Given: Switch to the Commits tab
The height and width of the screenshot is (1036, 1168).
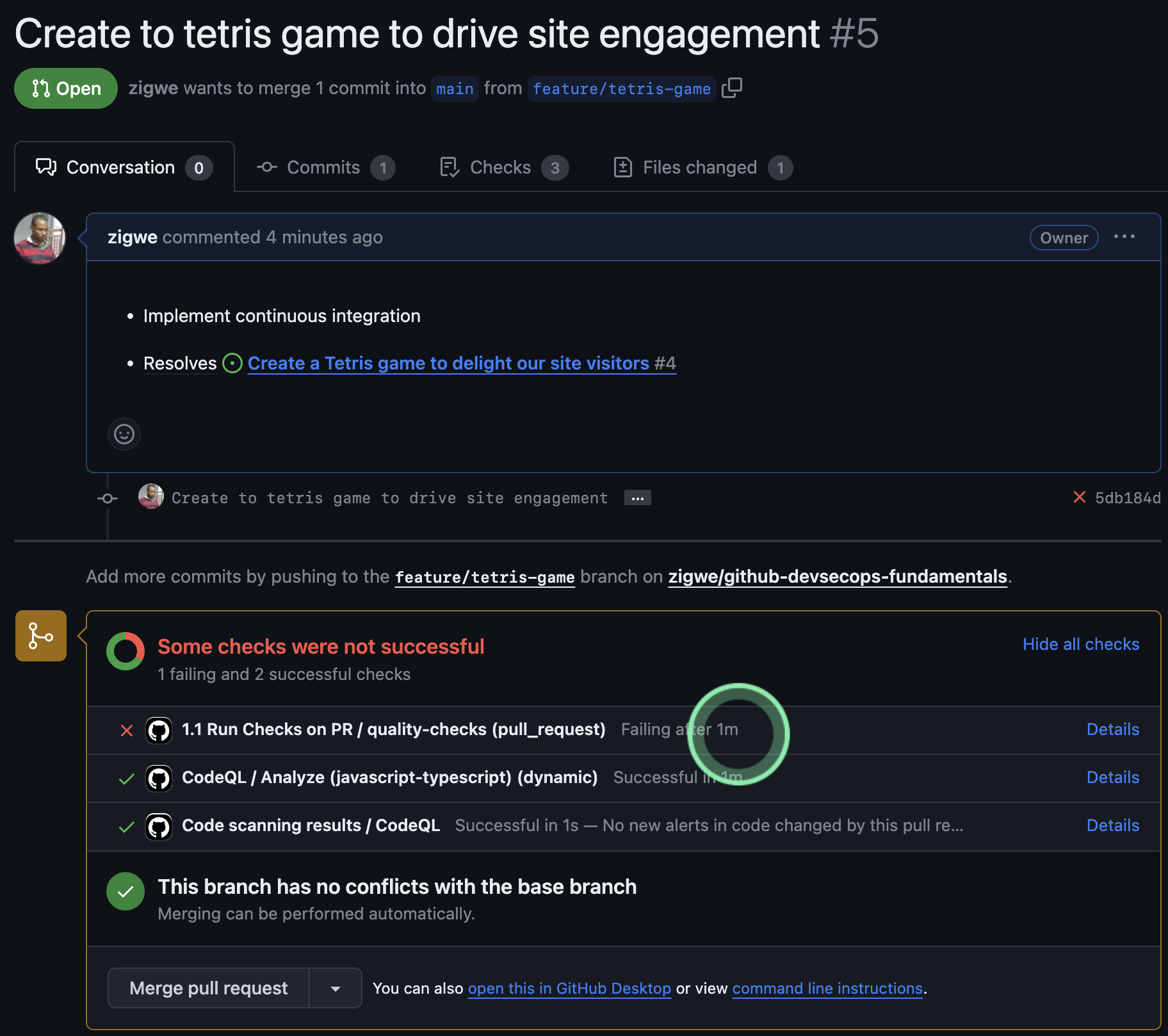Looking at the screenshot, I should click(326, 168).
